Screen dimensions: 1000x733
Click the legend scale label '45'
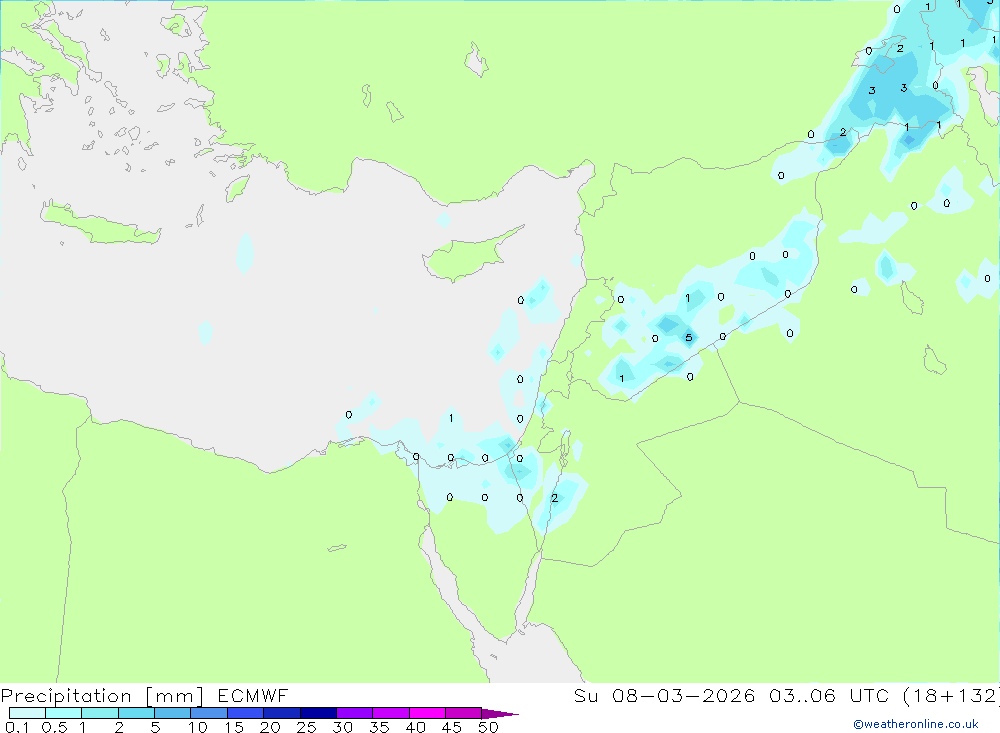pos(452,727)
